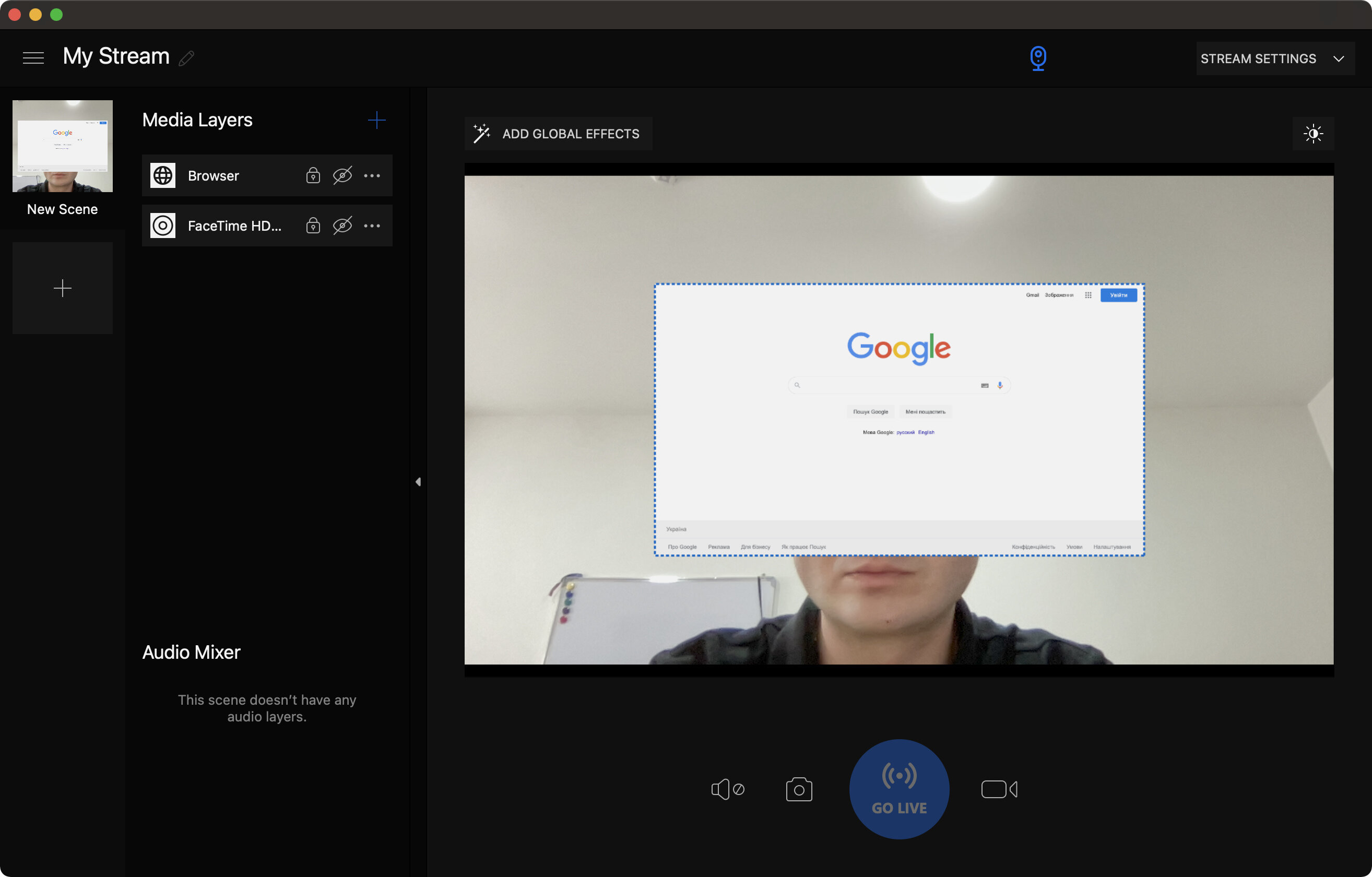1372x877 pixels.
Task: Click the Add Global Effects wand icon
Action: tap(482, 133)
